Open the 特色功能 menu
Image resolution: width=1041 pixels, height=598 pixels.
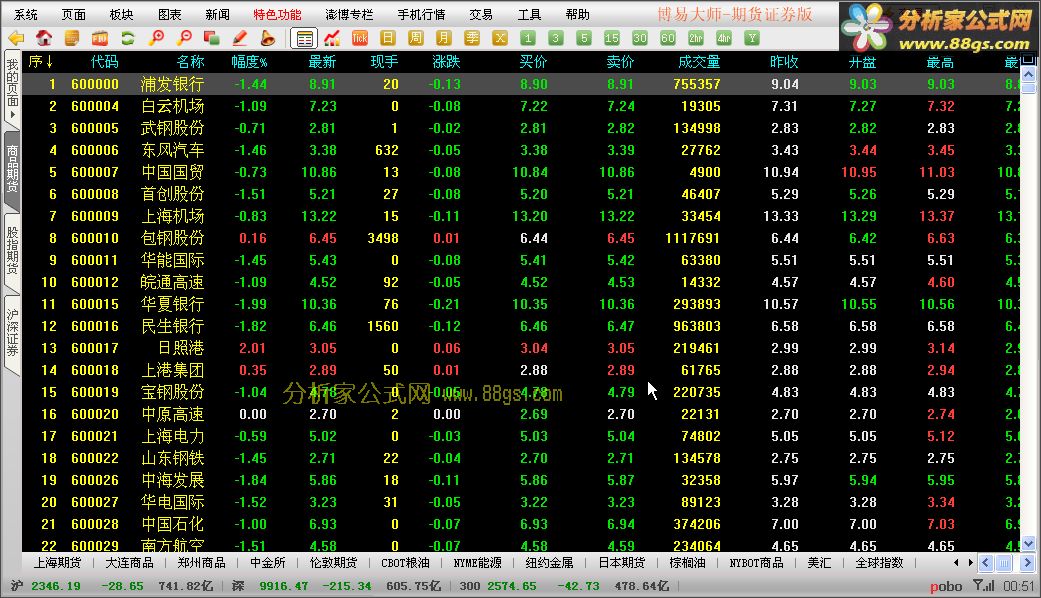click(x=278, y=15)
